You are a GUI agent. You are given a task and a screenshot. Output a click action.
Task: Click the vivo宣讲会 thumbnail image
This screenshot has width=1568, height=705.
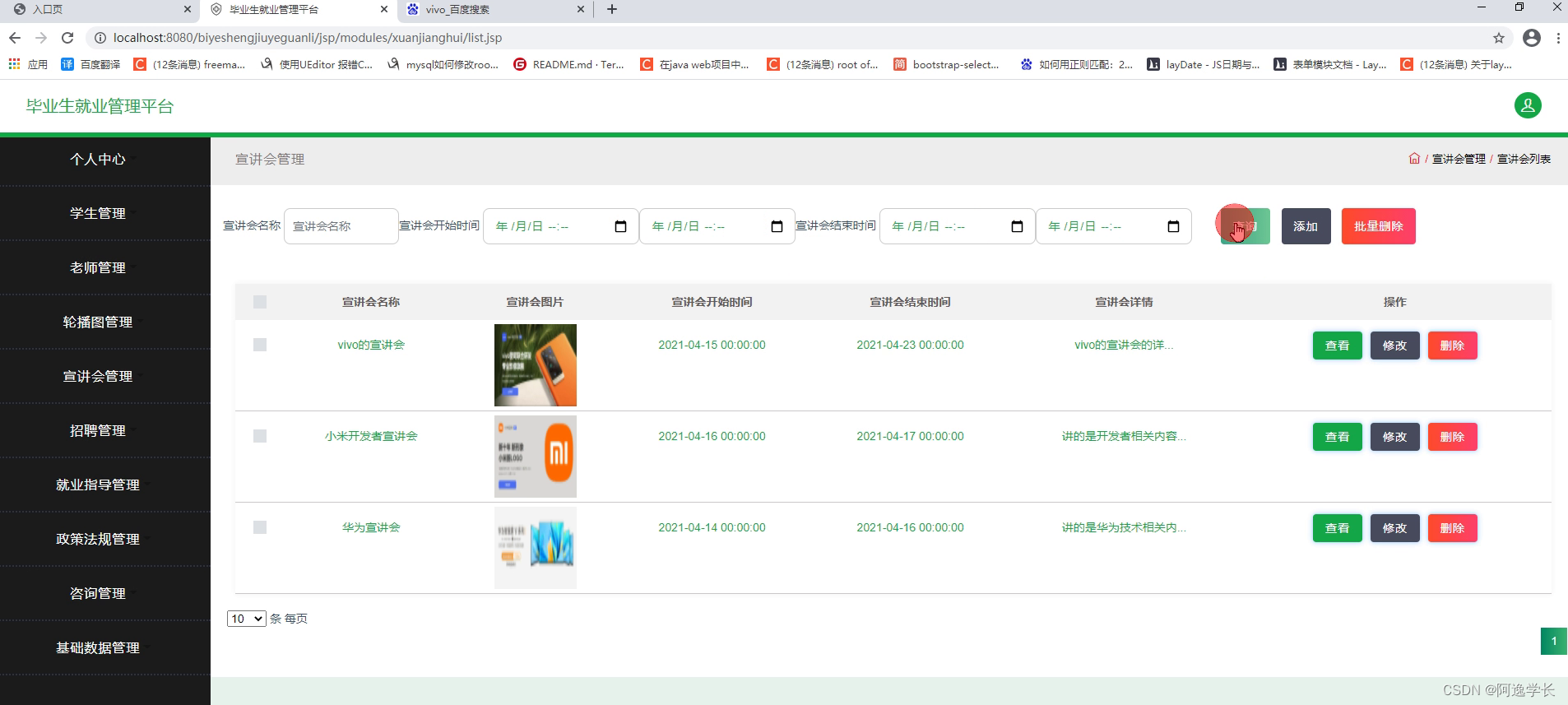(536, 365)
